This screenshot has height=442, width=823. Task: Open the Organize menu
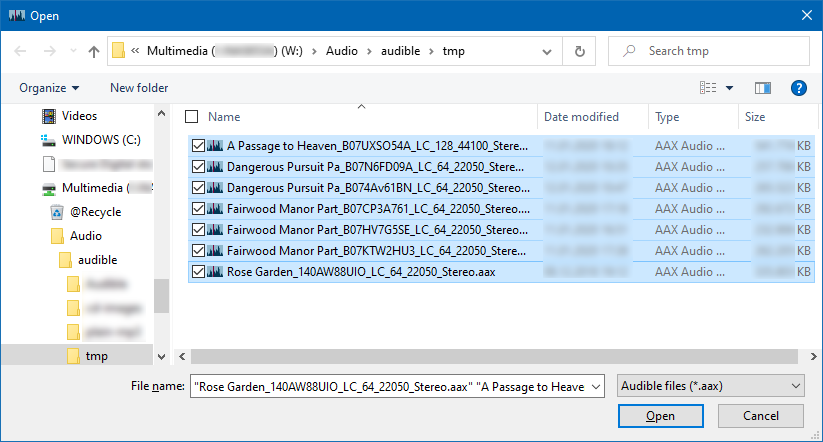[x=49, y=88]
